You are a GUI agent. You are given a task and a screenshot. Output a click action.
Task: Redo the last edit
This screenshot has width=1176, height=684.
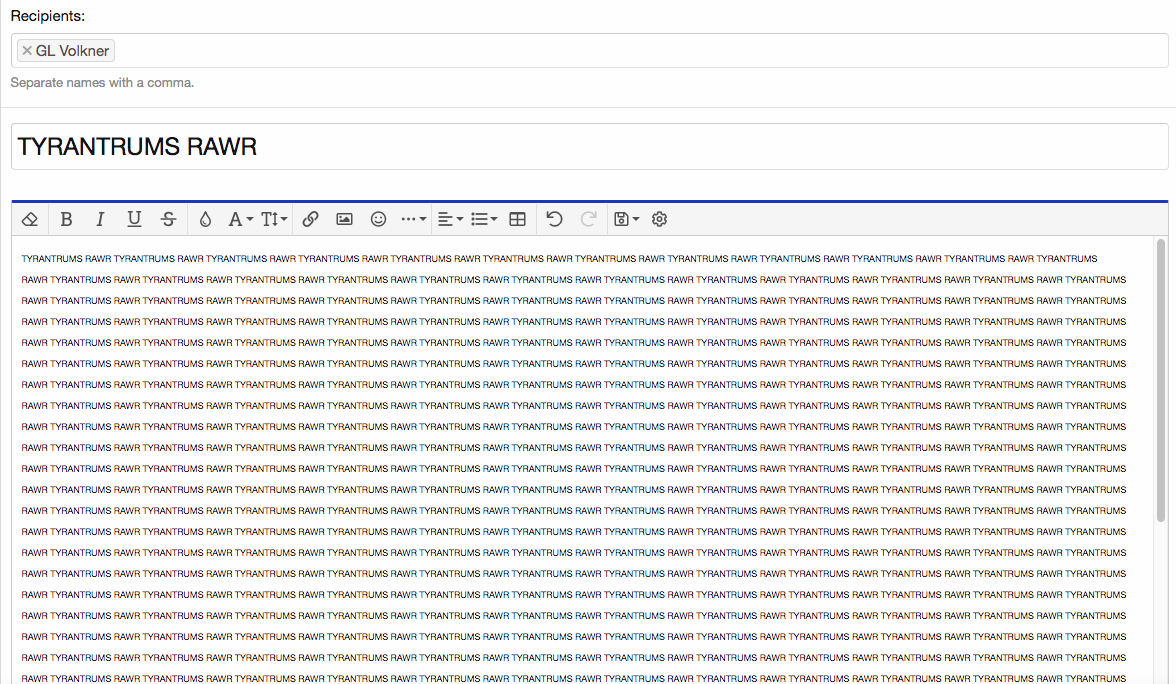(x=589, y=219)
